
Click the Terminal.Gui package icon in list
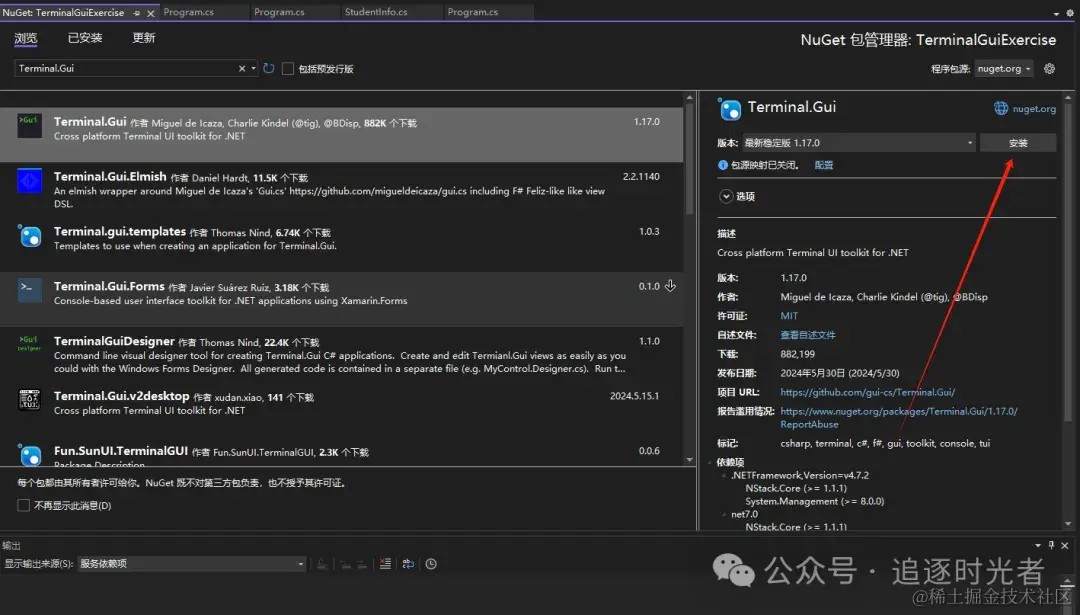point(30,126)
